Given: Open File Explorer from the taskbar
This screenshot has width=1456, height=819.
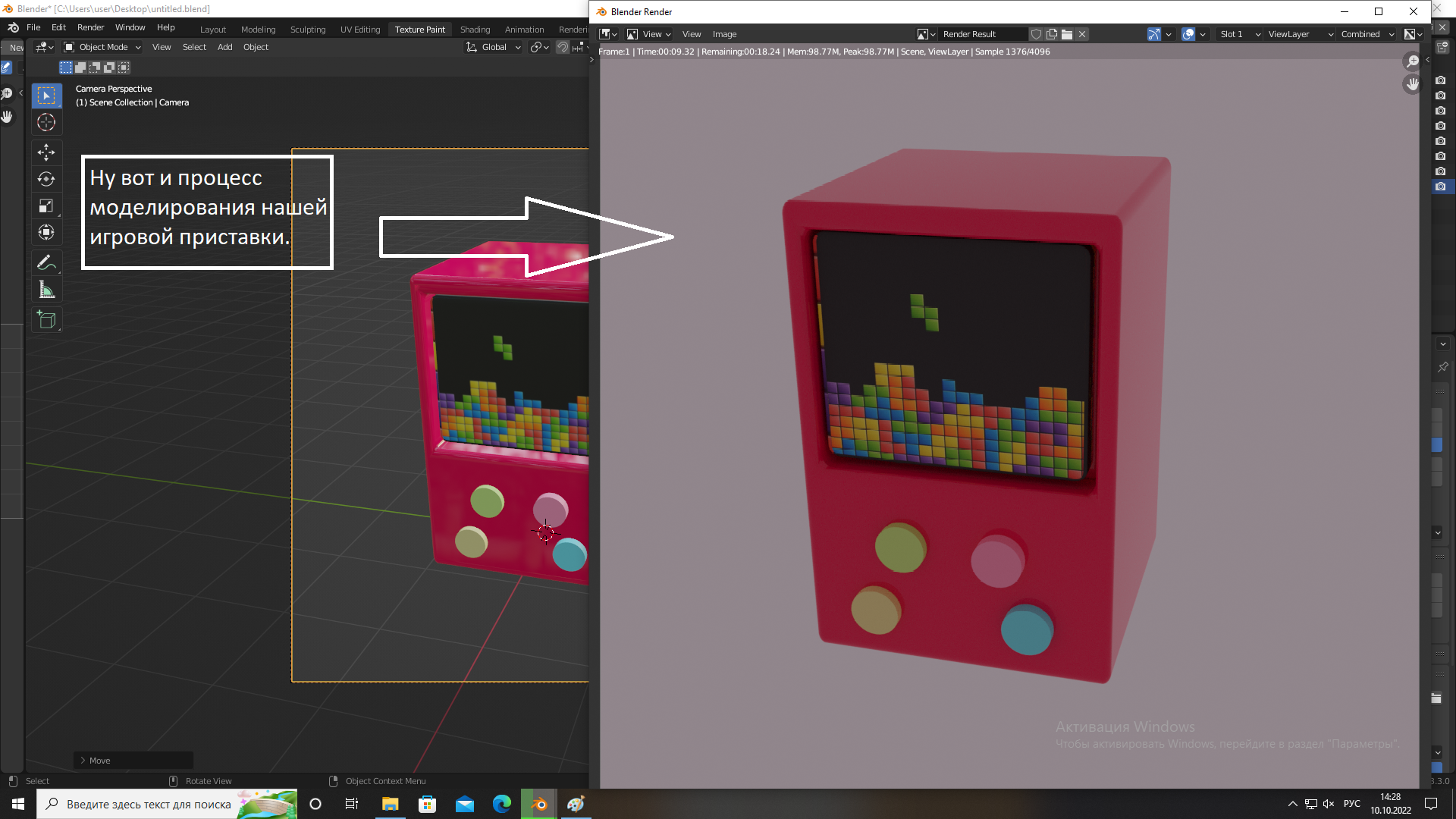Looking at the screenshot, I should tap(390, 804).
